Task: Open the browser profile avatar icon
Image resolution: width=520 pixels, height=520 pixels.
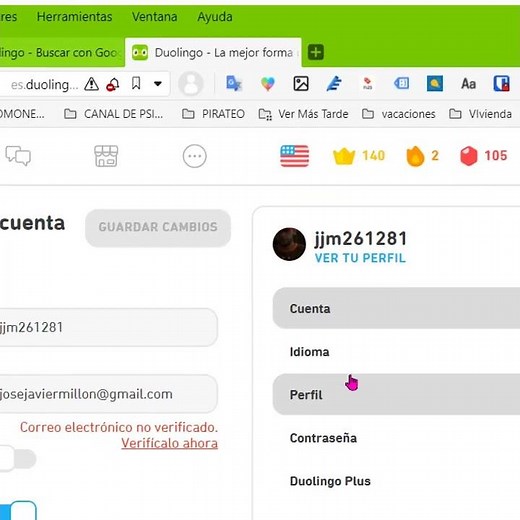Action: pos(191,84)
